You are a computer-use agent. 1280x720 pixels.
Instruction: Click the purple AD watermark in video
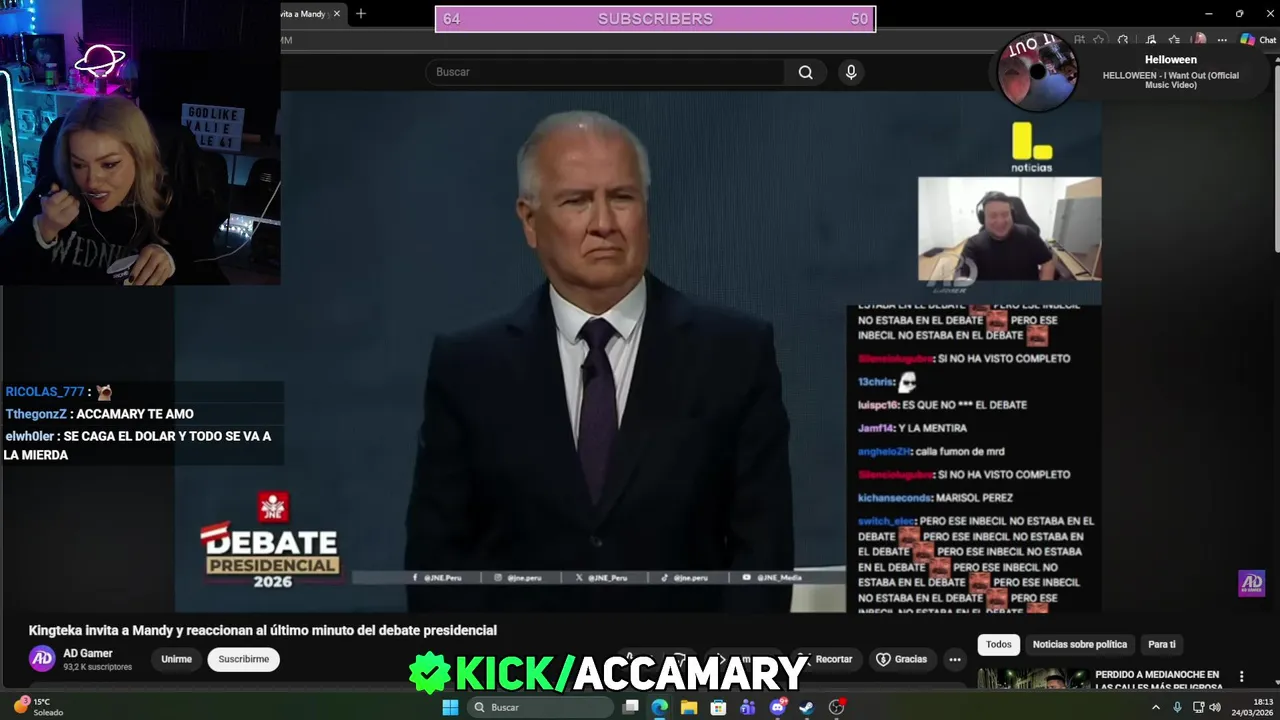point(1251,583)
